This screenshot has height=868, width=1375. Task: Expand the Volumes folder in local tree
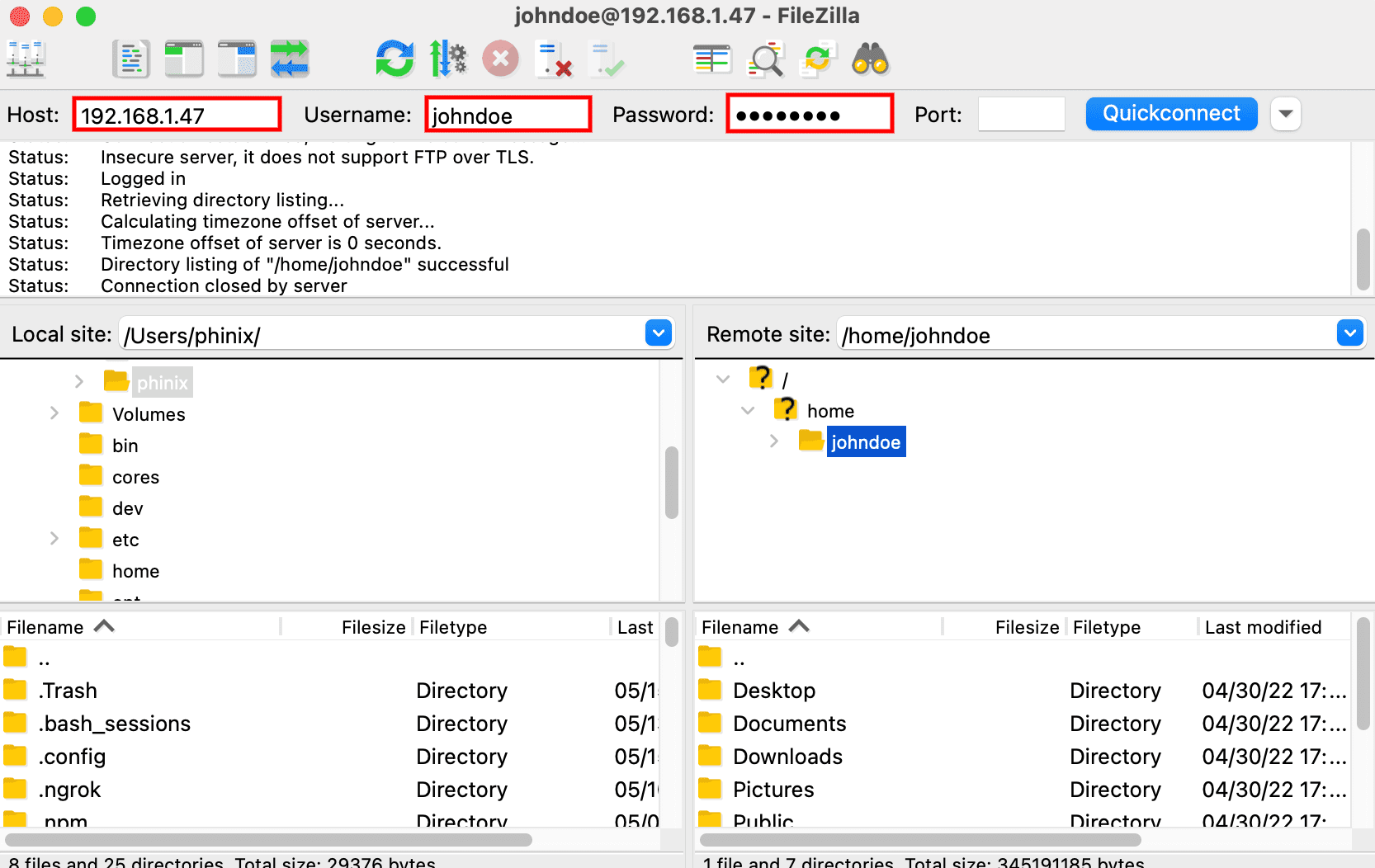point(54,413)
